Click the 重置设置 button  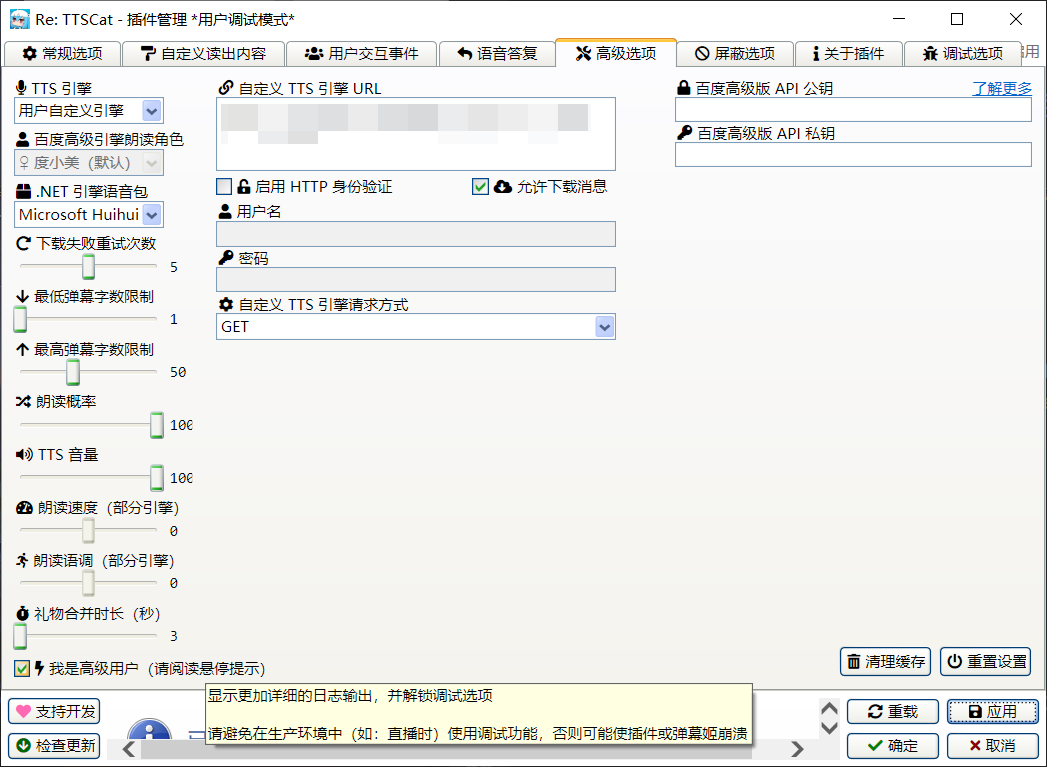(x=986, y=662)
